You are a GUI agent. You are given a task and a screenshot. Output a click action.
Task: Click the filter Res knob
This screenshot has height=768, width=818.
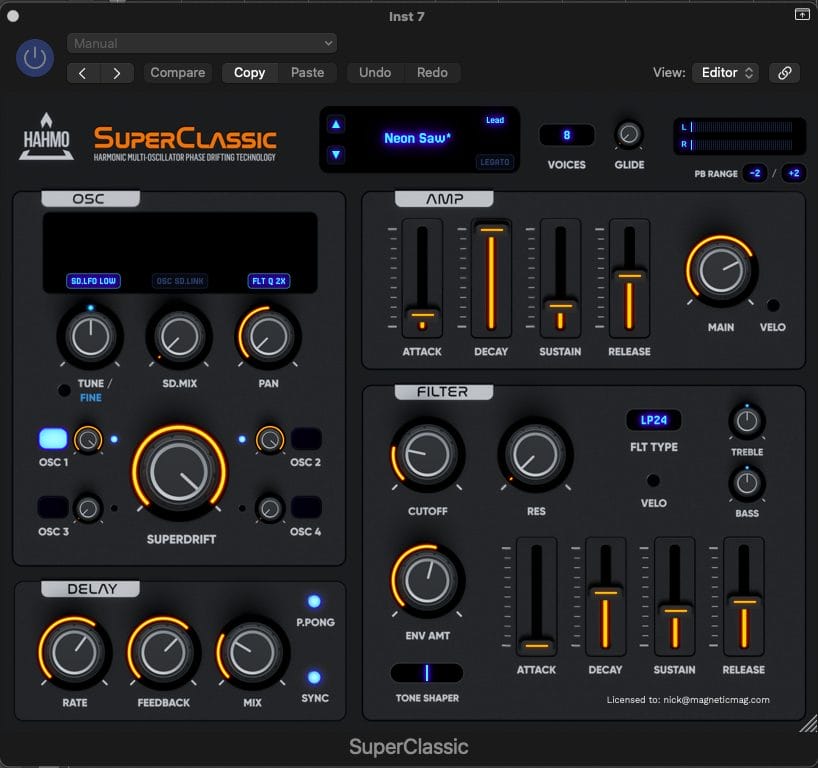(535, 454)
